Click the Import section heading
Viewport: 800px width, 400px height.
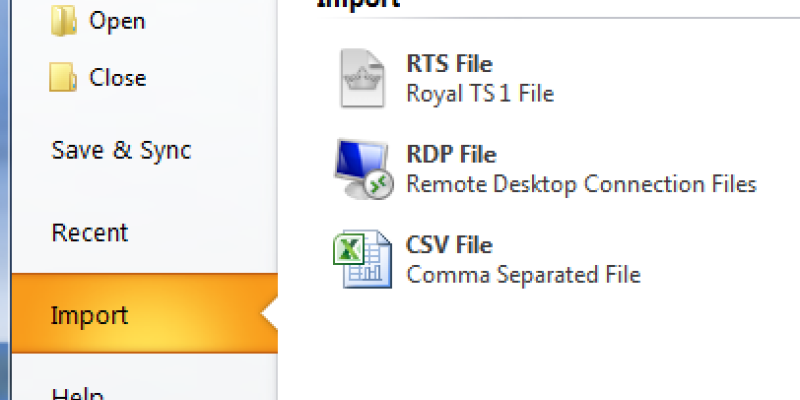pos(358,3)
